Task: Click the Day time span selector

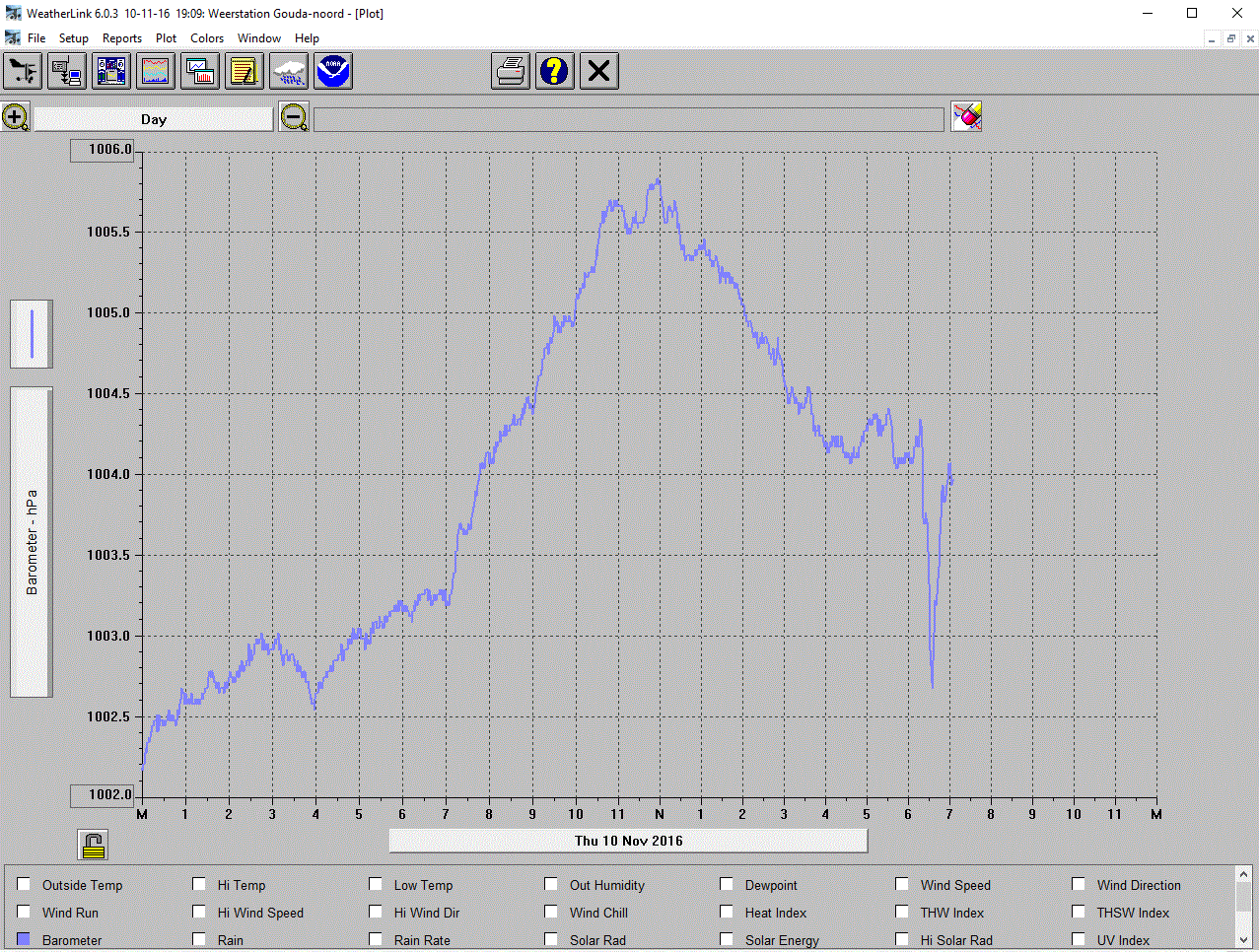Action: tap(154, 119)
